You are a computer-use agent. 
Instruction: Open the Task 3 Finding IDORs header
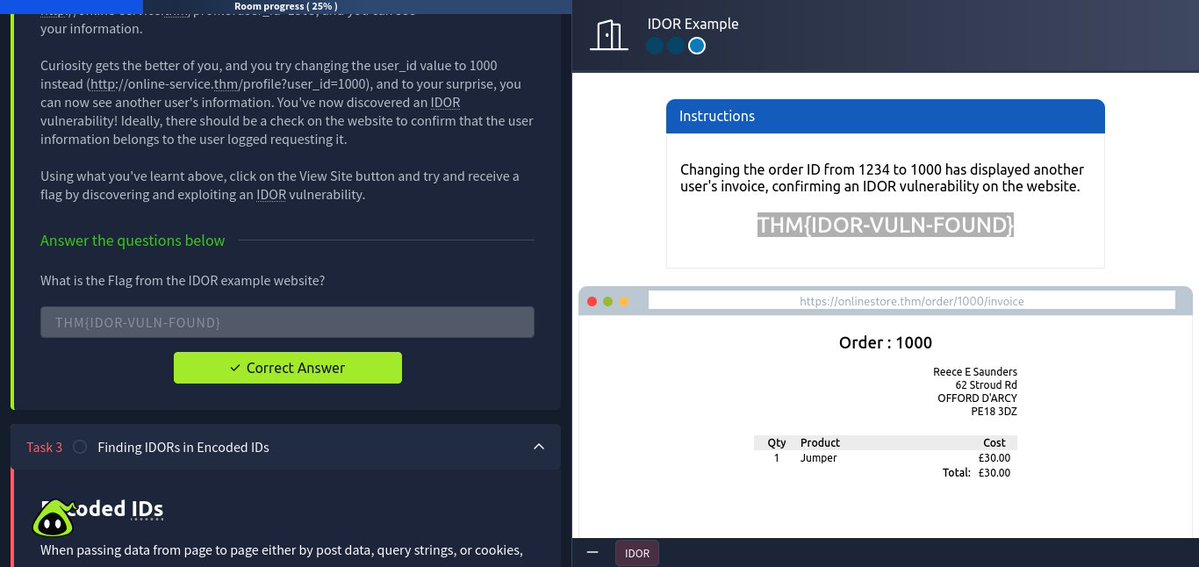[x=286, y=447]
